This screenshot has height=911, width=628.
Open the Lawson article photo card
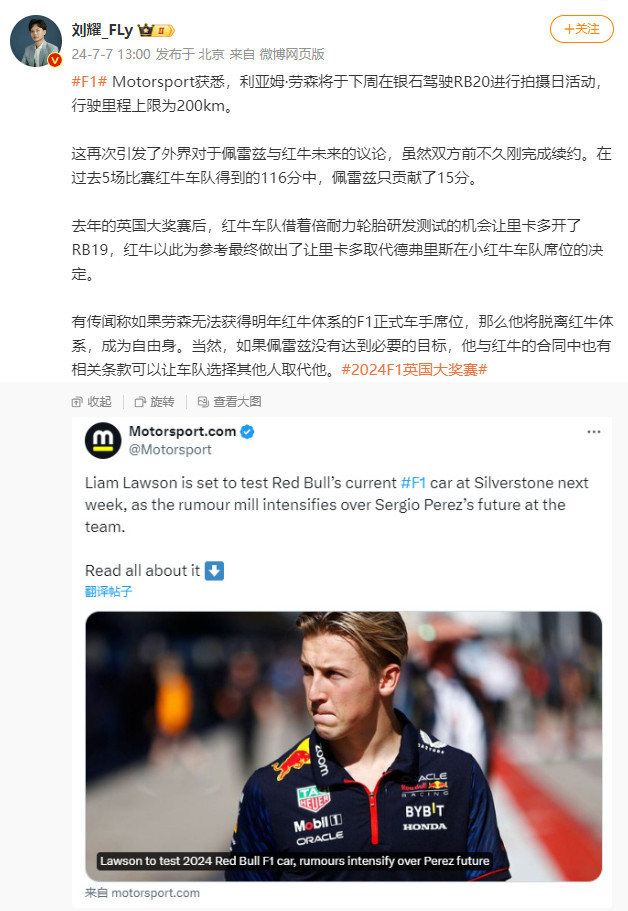(343, 746)
